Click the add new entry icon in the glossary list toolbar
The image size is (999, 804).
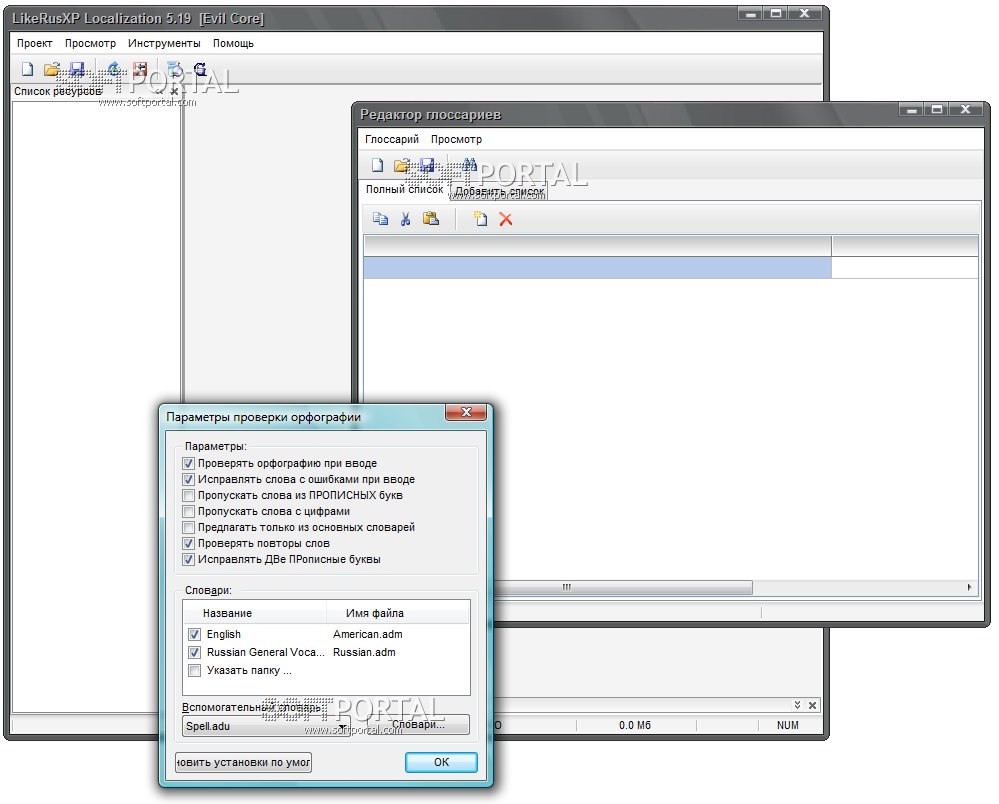pos(480,219)
